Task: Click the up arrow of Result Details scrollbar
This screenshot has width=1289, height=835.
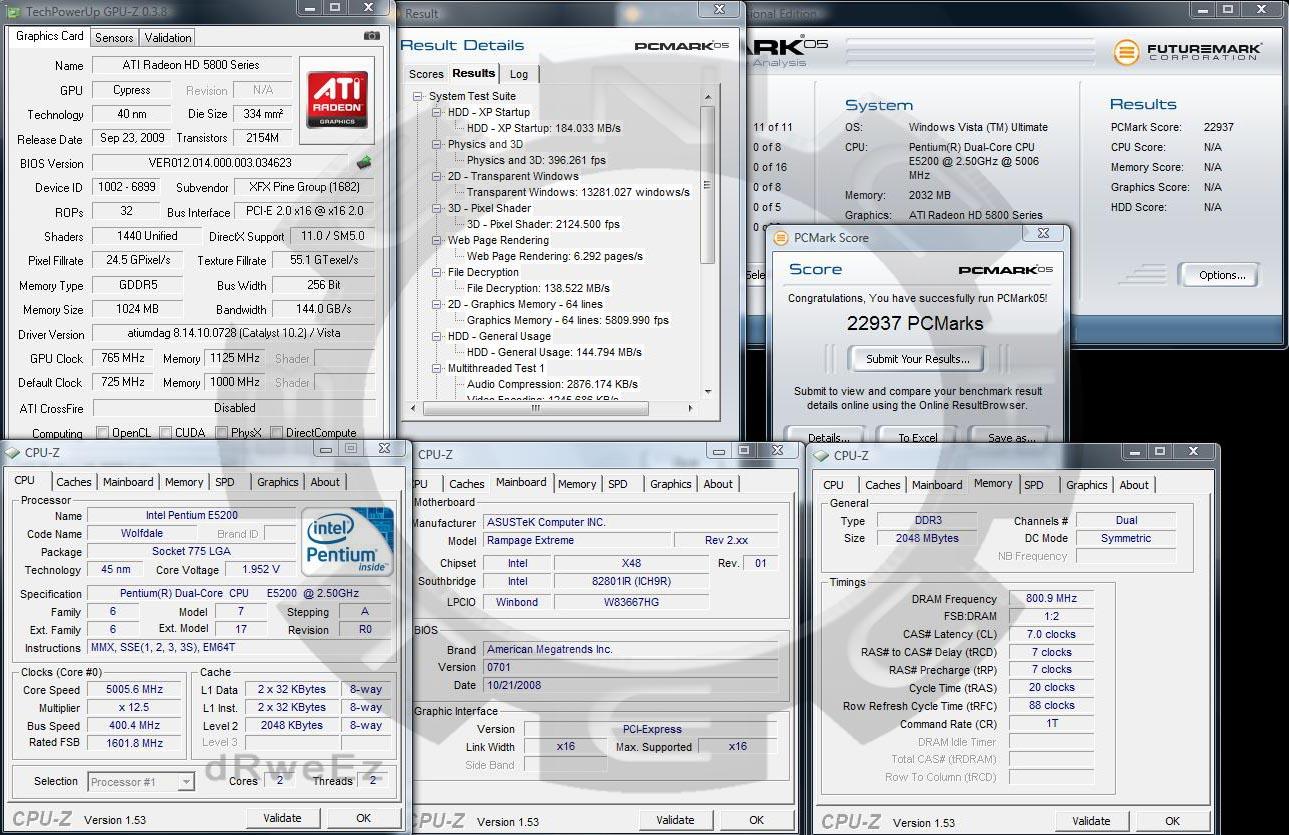Action: [708, 96]
